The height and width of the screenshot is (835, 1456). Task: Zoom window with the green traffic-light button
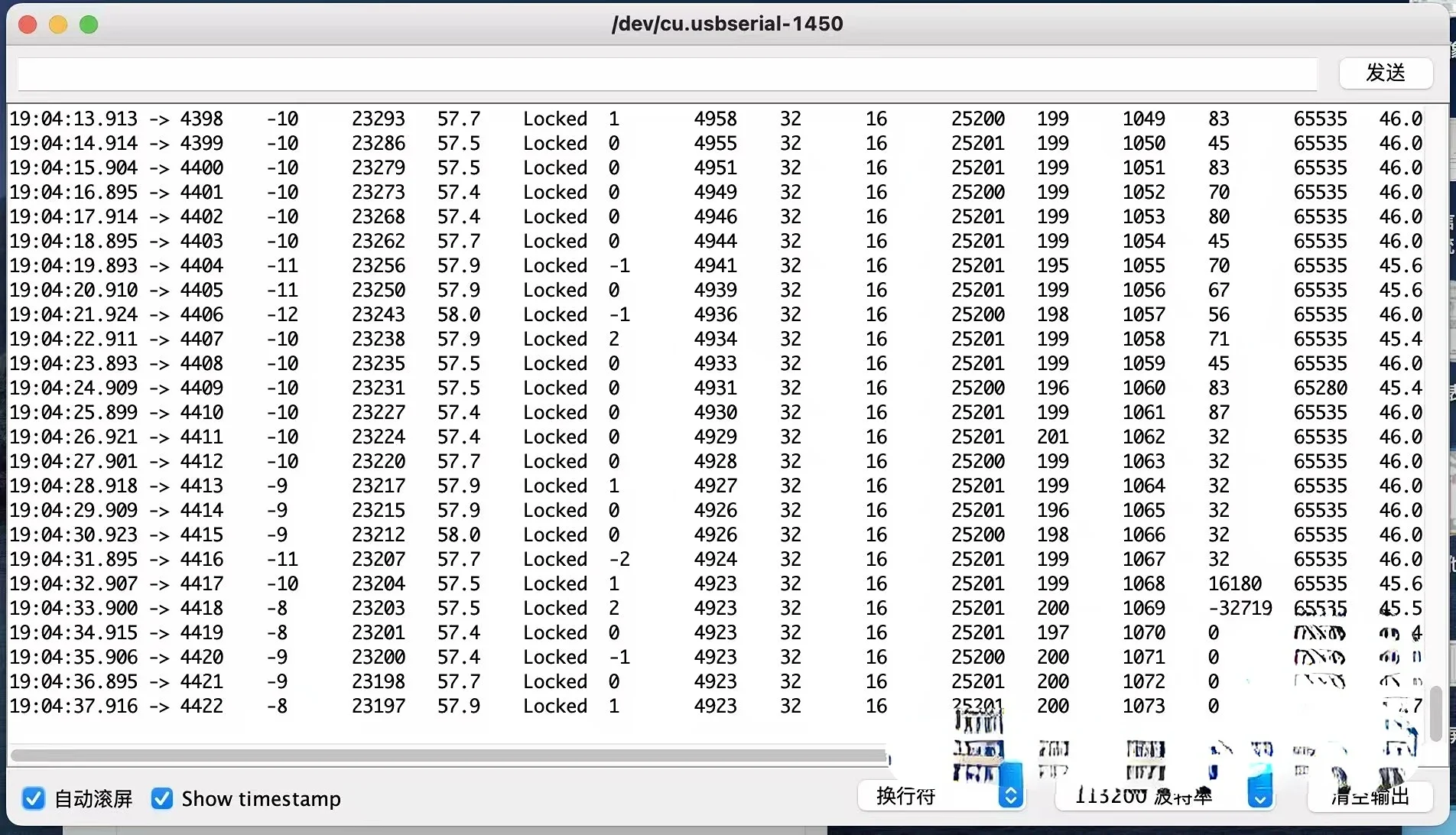89,24
